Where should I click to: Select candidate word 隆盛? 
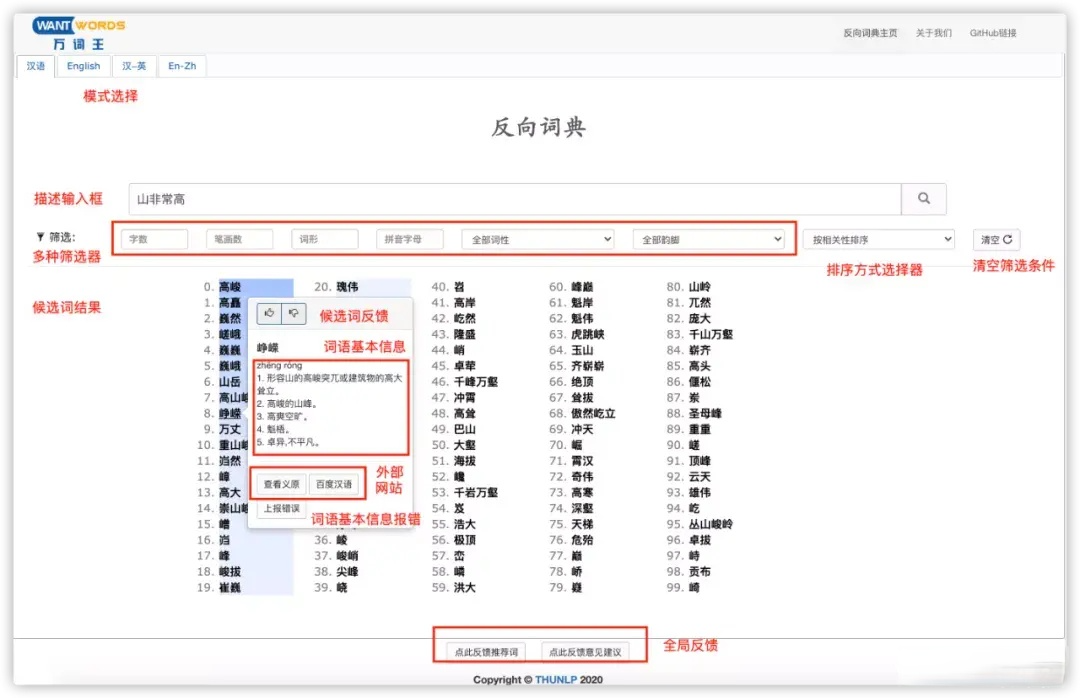coord(465,334)
